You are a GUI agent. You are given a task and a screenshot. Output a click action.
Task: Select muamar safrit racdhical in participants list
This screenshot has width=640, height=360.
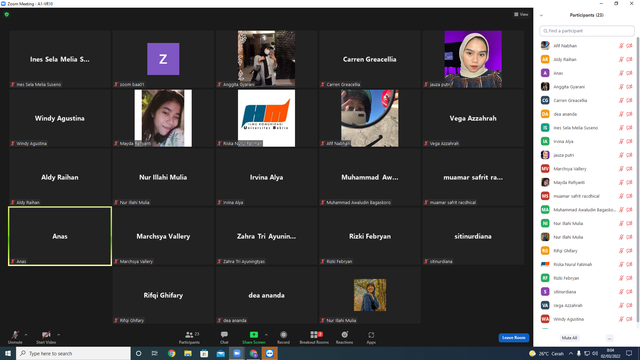587,196
